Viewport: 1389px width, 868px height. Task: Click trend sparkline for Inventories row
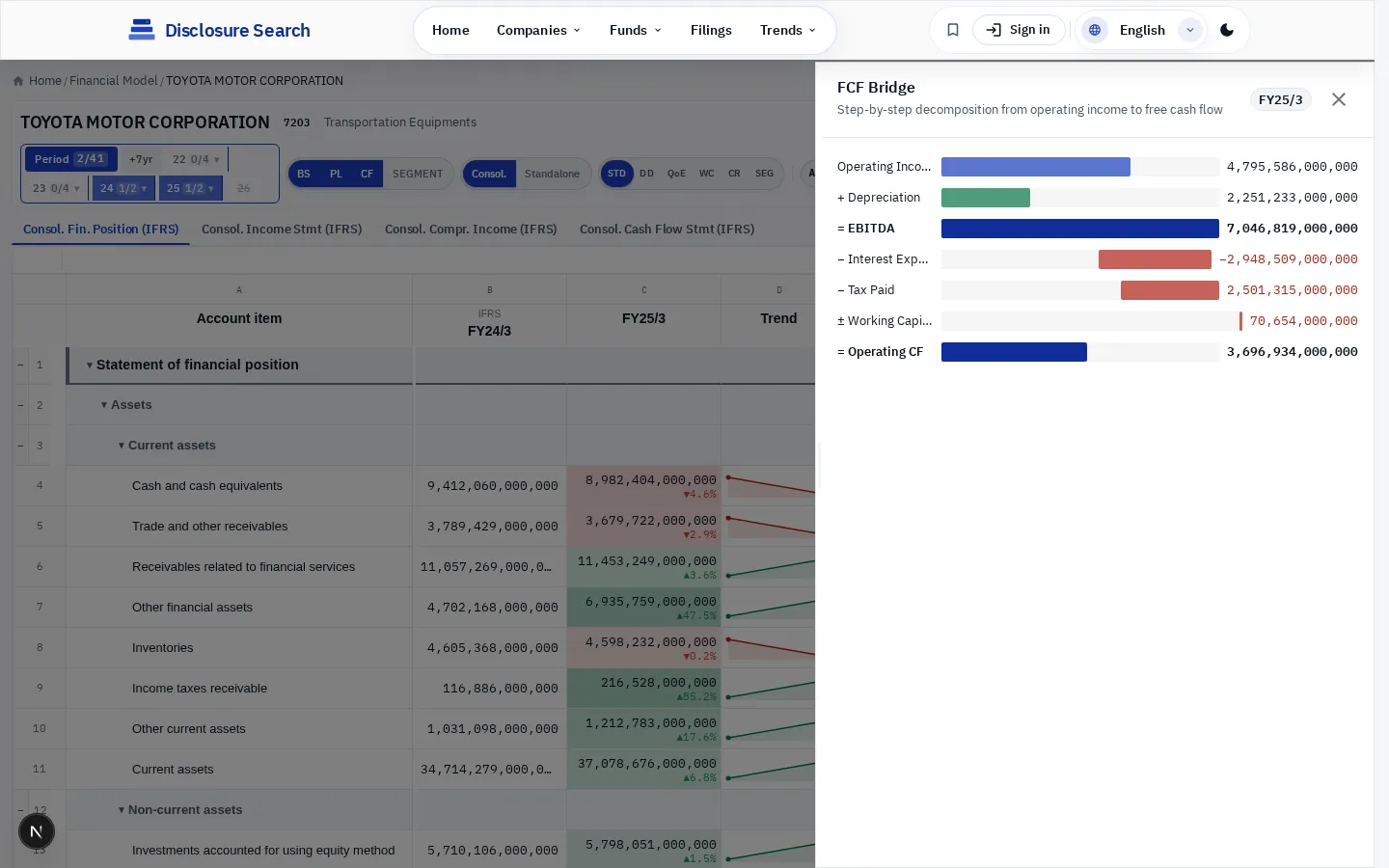click(770, 647)
